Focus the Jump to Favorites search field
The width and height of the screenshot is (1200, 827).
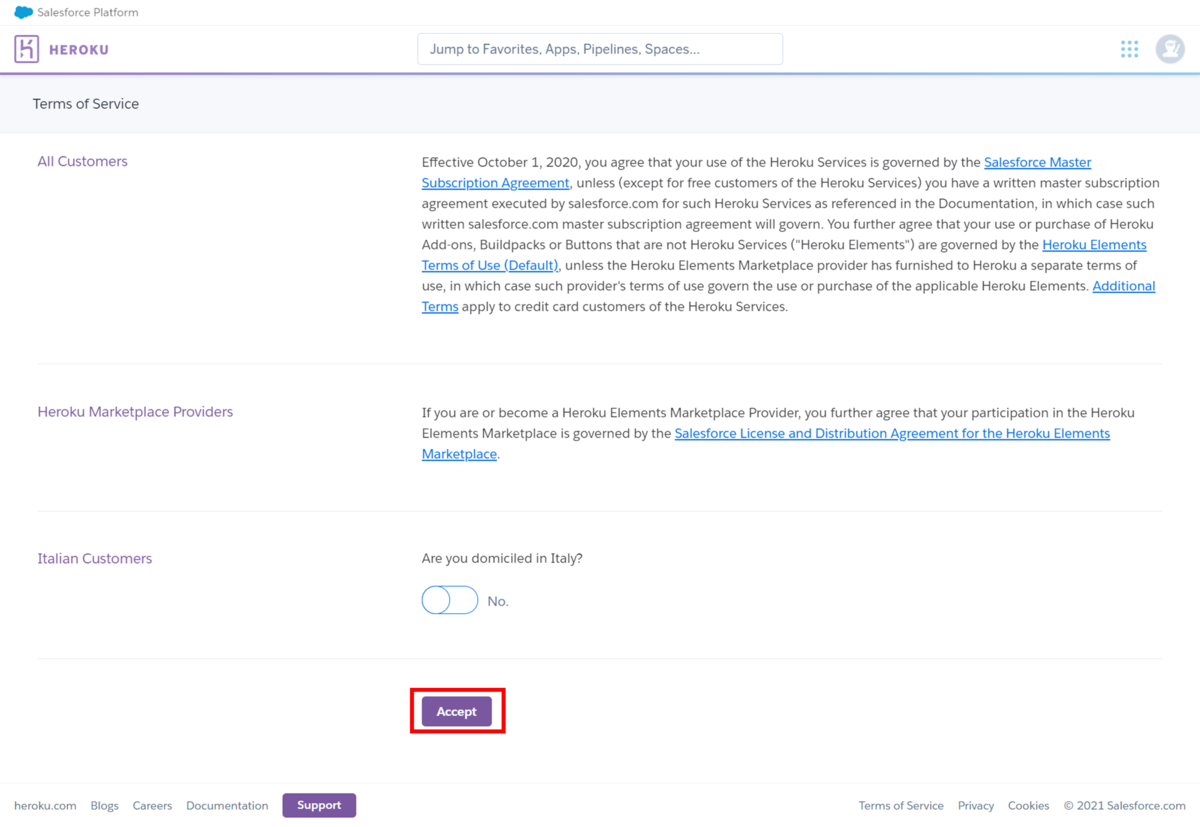(600, 49)
